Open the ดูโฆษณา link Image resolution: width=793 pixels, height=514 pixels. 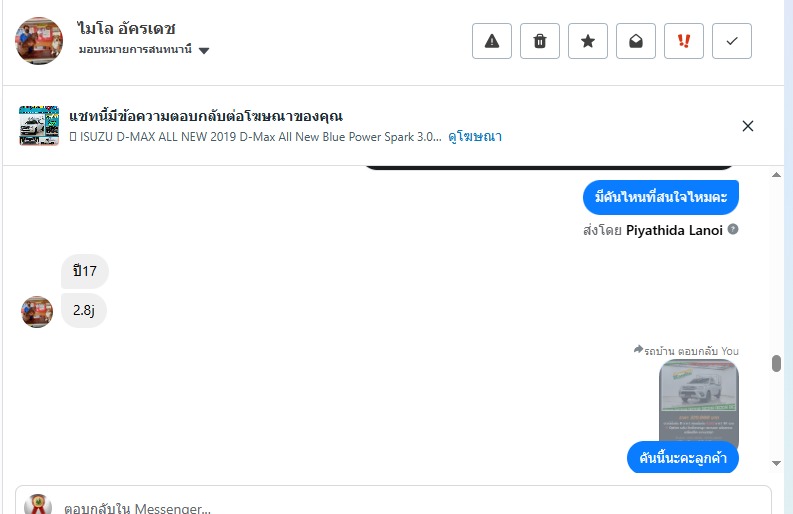point(475,137)
